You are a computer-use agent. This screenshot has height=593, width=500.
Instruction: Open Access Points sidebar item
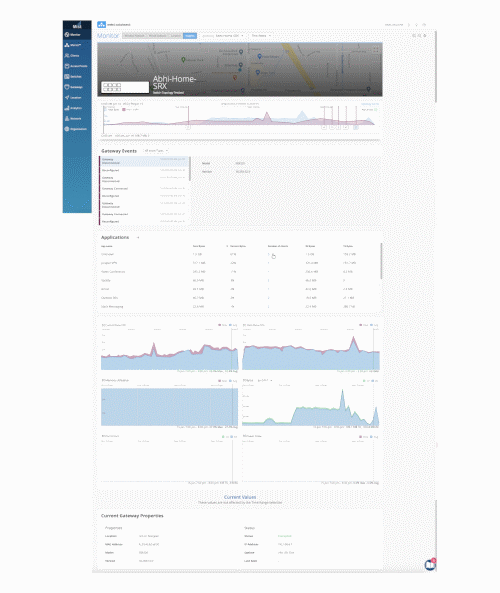coord(77,66)
